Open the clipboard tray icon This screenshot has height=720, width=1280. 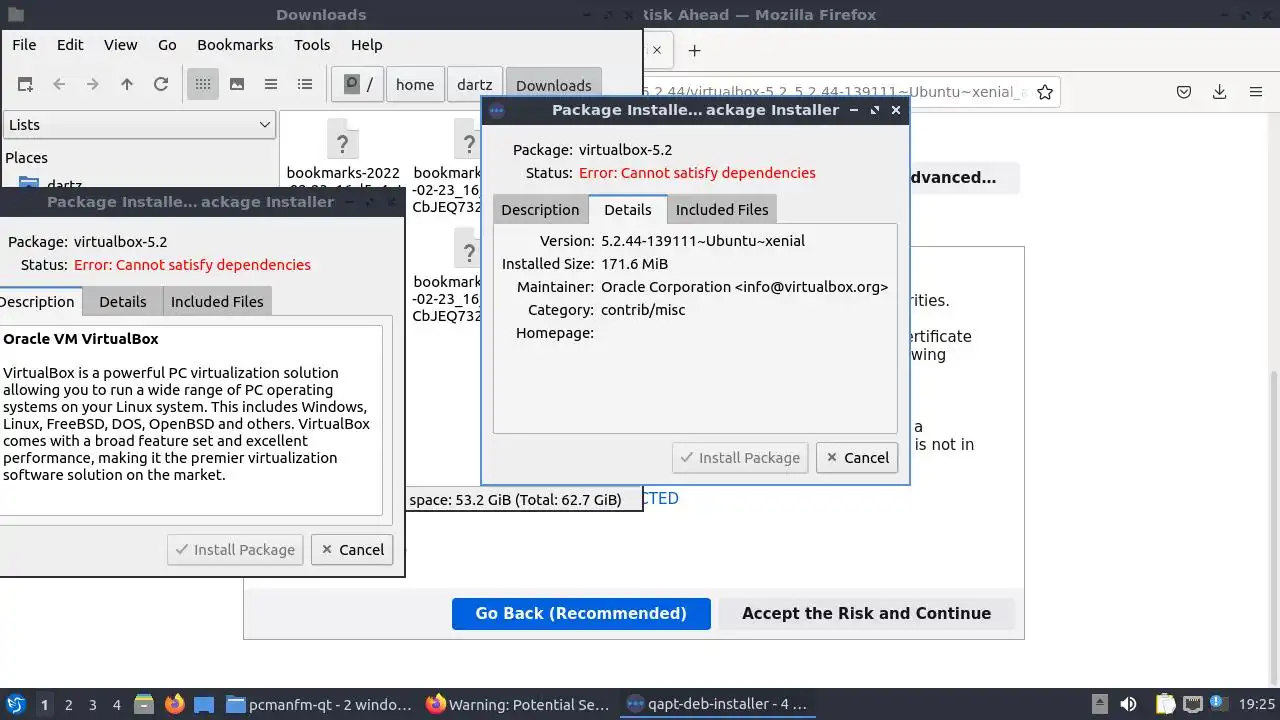(1165, 705)
